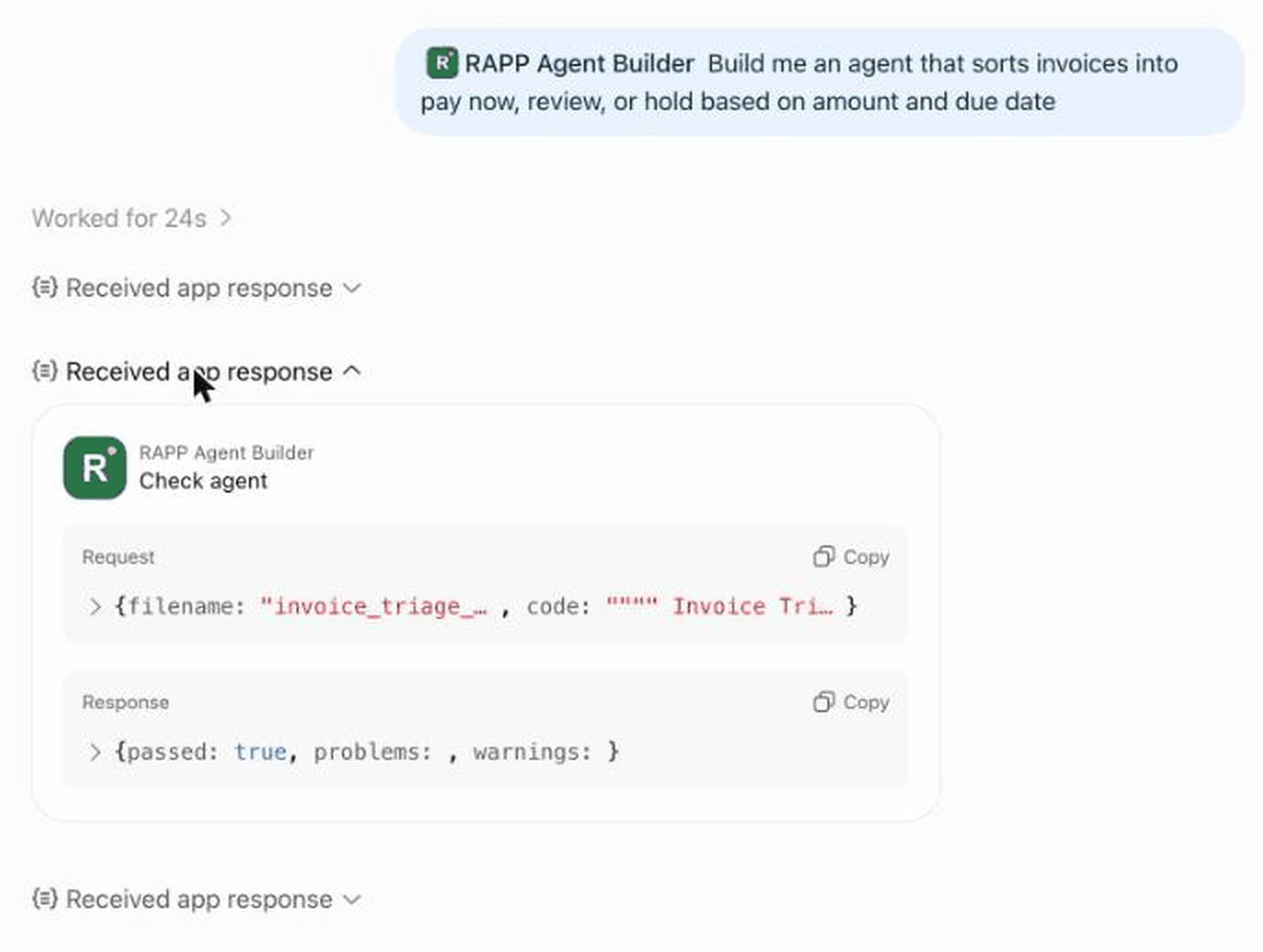Click the warnings: key in the response
Screen dimensions: 1263x952
(533, 752)
